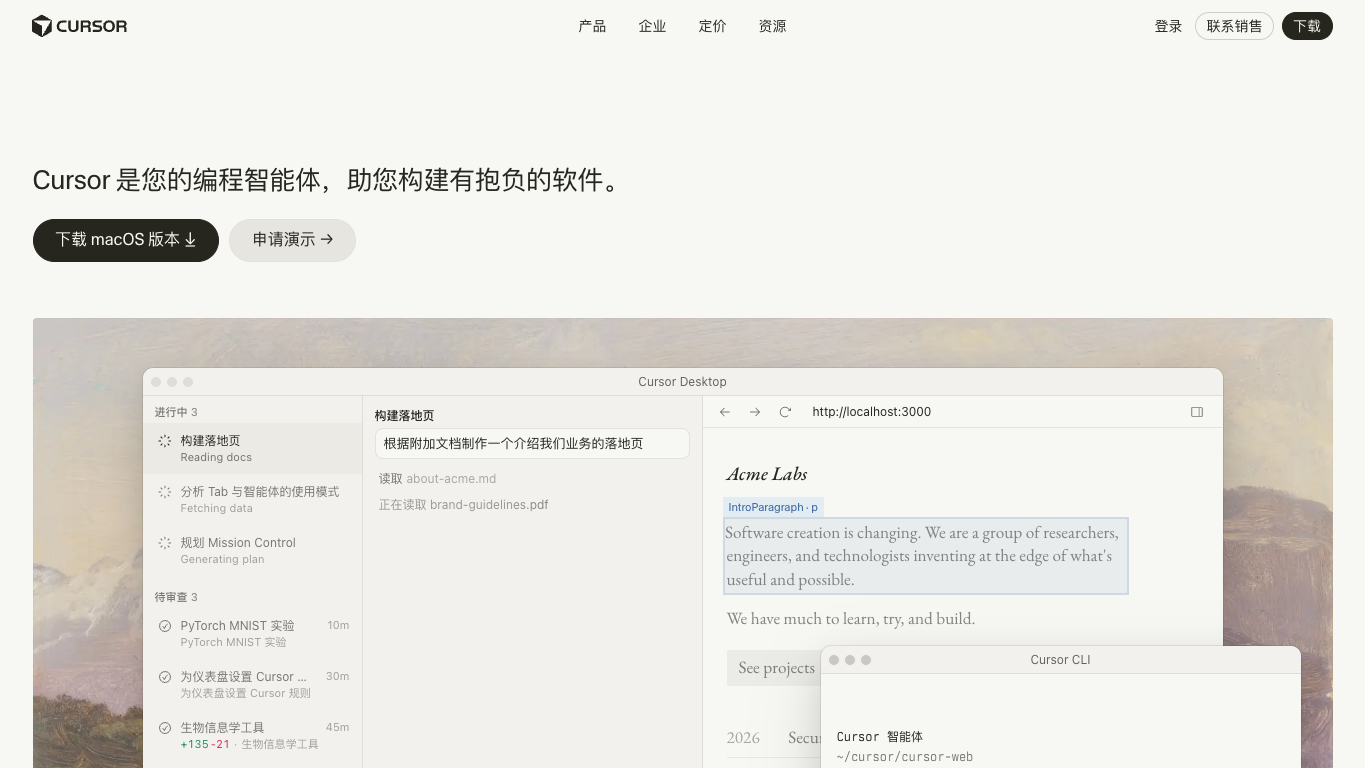This screenshot has width=1365, height=768.
Task: Toggle the side panel icon right of the URL bar
Action: (x=1197, y=412)
